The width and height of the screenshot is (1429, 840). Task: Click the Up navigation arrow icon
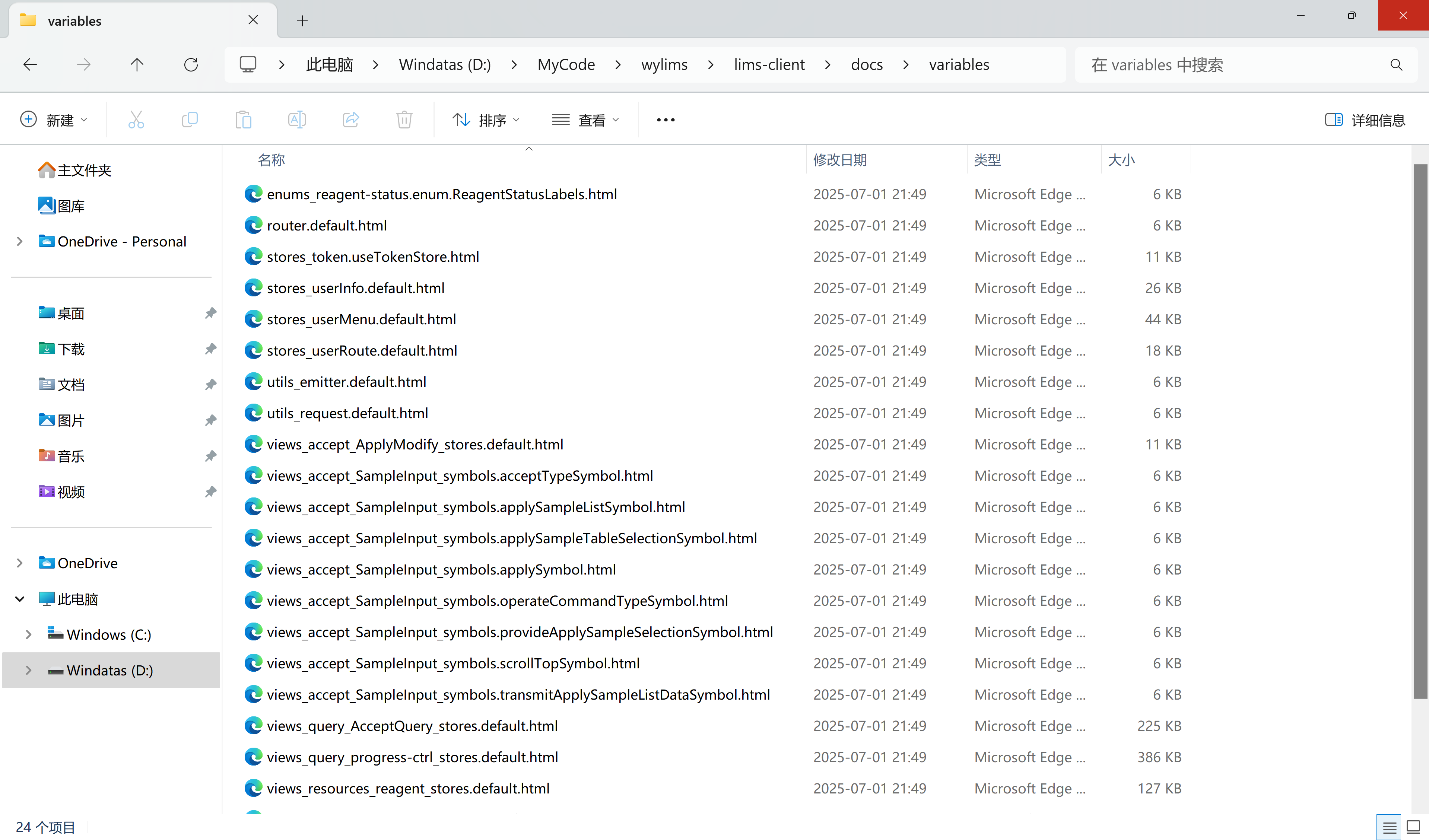pos(137,65)
